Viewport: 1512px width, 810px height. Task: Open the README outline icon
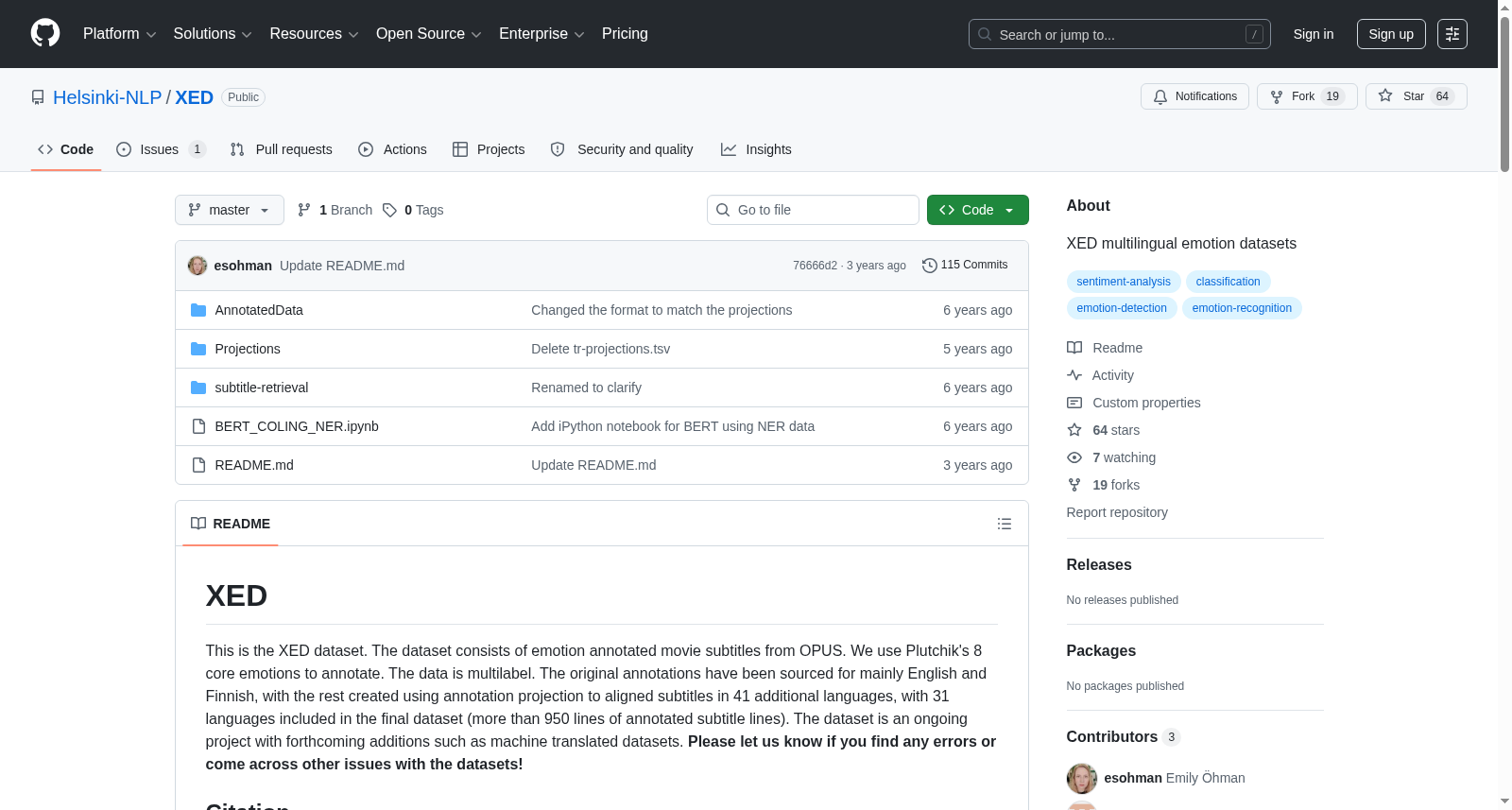click(x=1005, y=524)
